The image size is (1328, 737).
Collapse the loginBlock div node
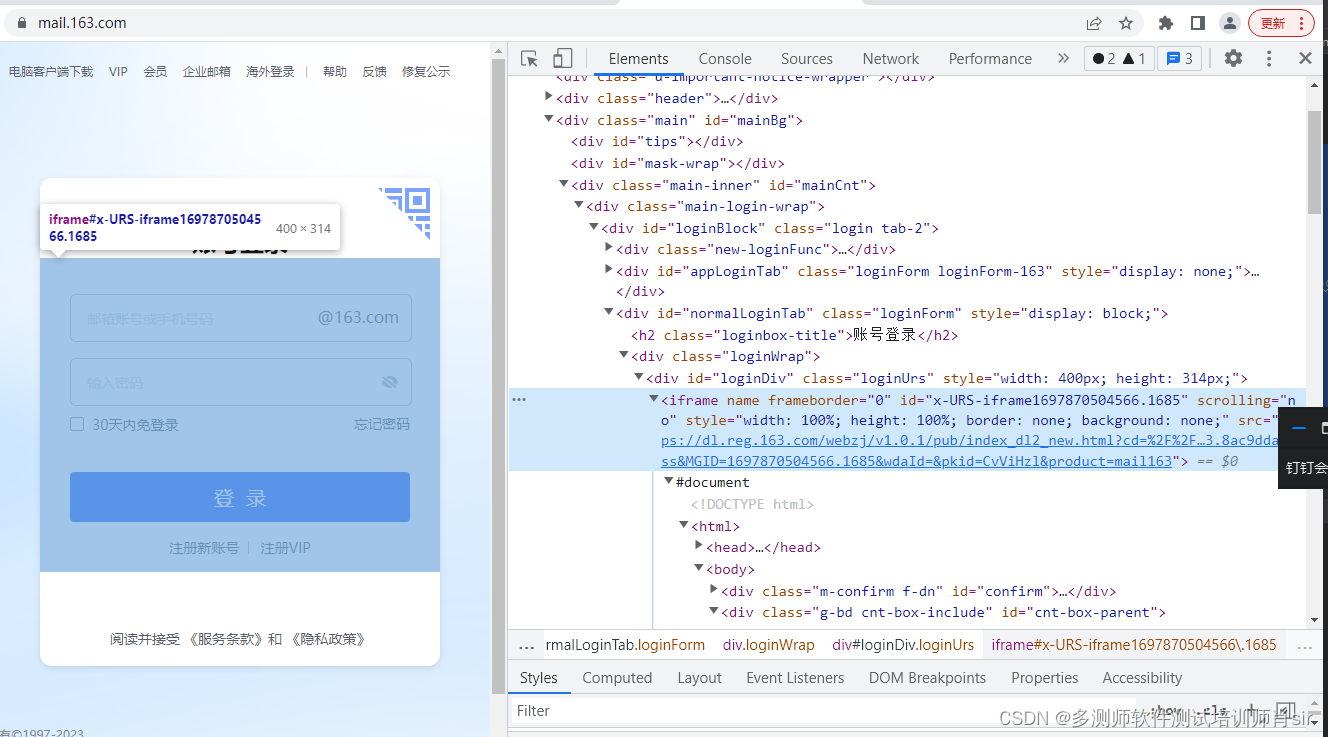pos(594,227)
